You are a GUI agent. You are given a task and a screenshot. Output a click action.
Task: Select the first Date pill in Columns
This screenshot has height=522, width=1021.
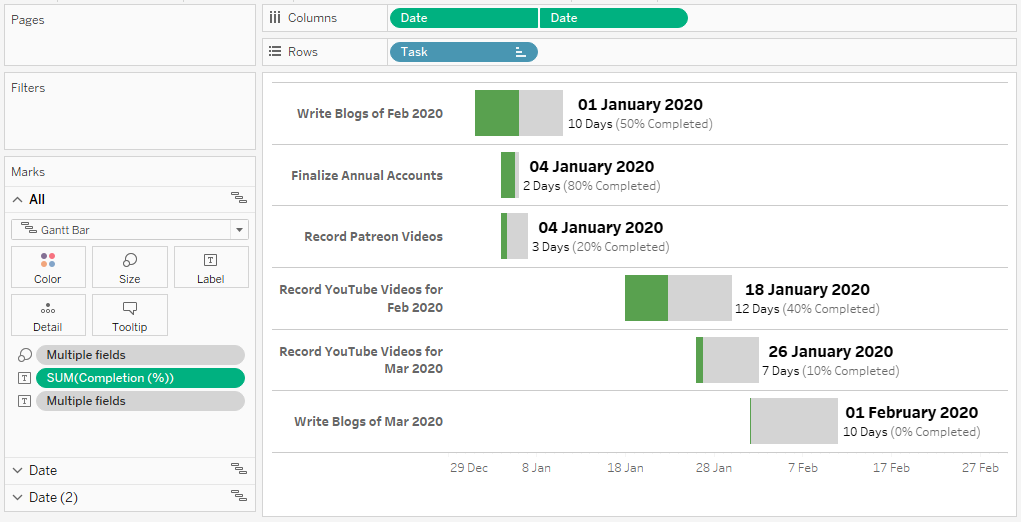click(x=464, y=18)
